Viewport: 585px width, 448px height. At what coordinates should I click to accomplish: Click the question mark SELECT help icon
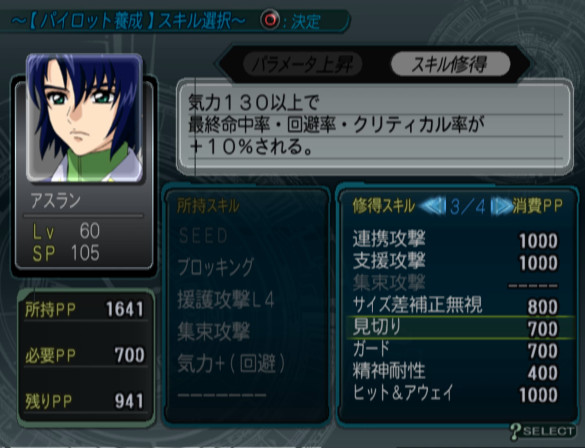543,431
